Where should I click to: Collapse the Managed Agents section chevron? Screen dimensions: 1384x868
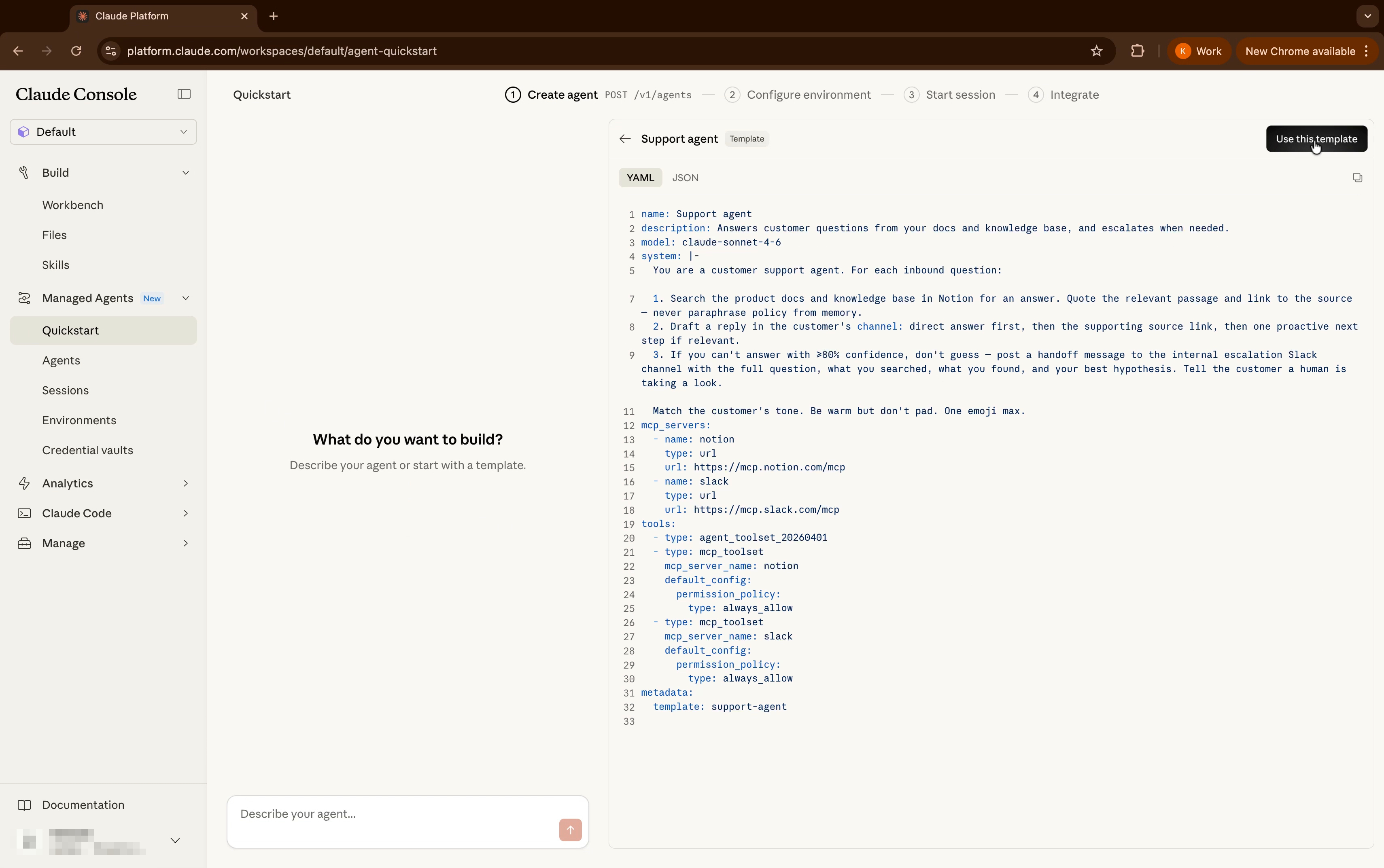tap(185, 299)
